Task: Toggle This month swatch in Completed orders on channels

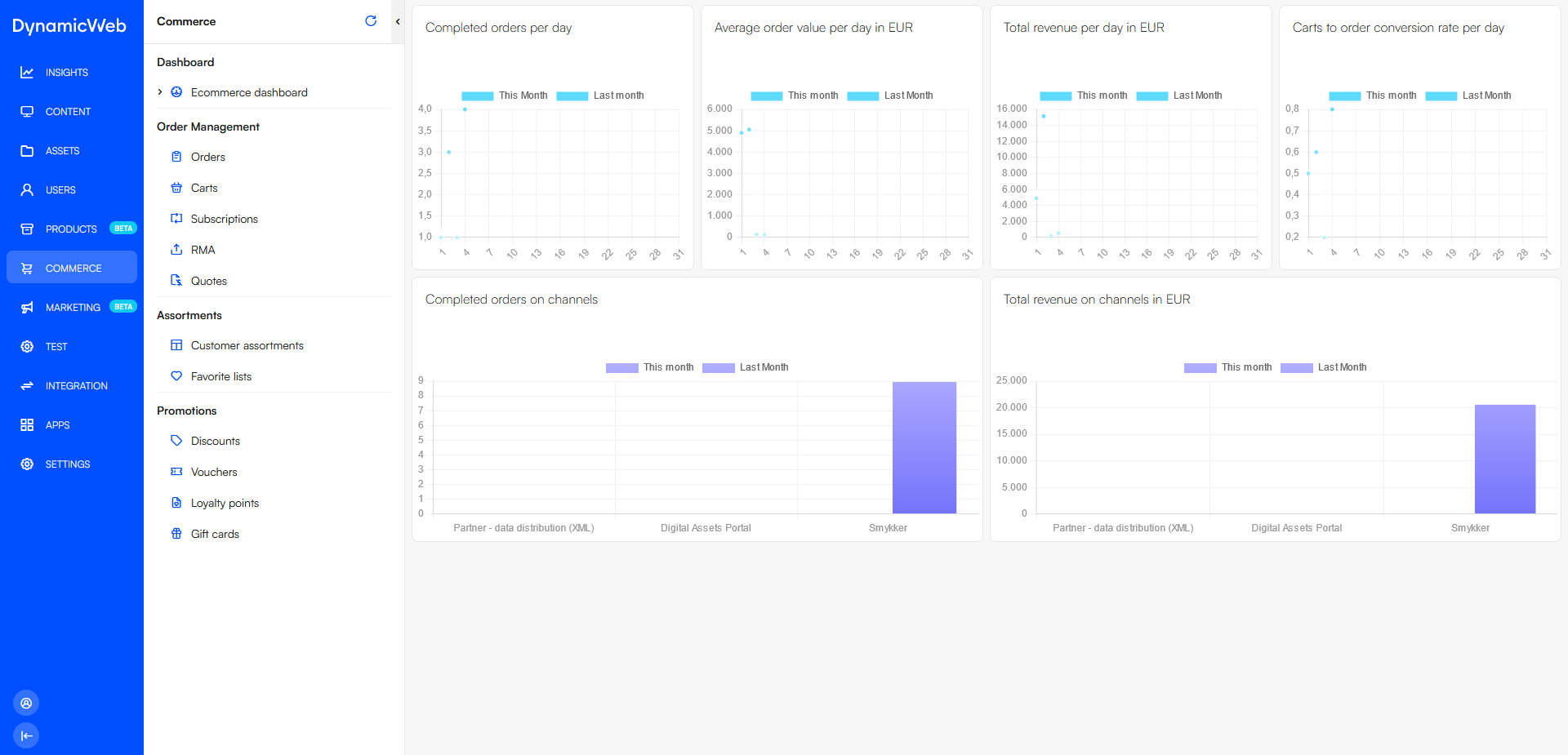Action: (x=622, y=368)
